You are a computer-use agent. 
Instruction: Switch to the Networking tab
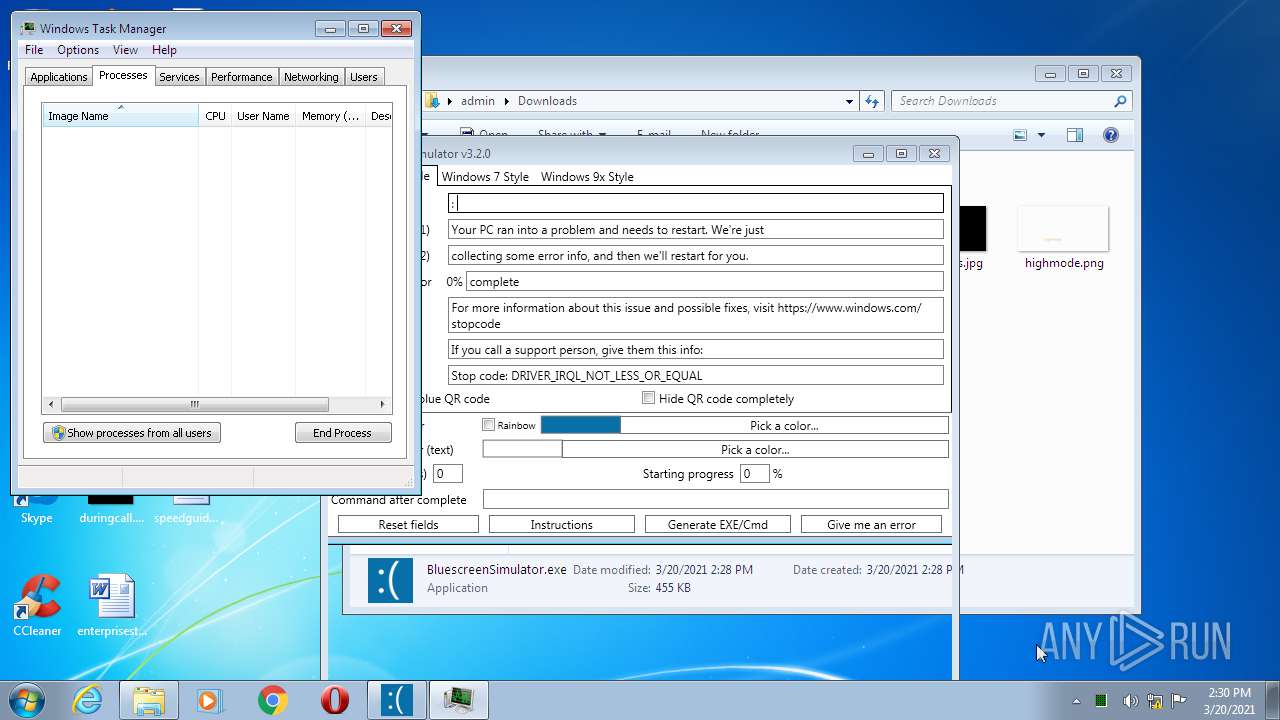(x=311, y=77)
